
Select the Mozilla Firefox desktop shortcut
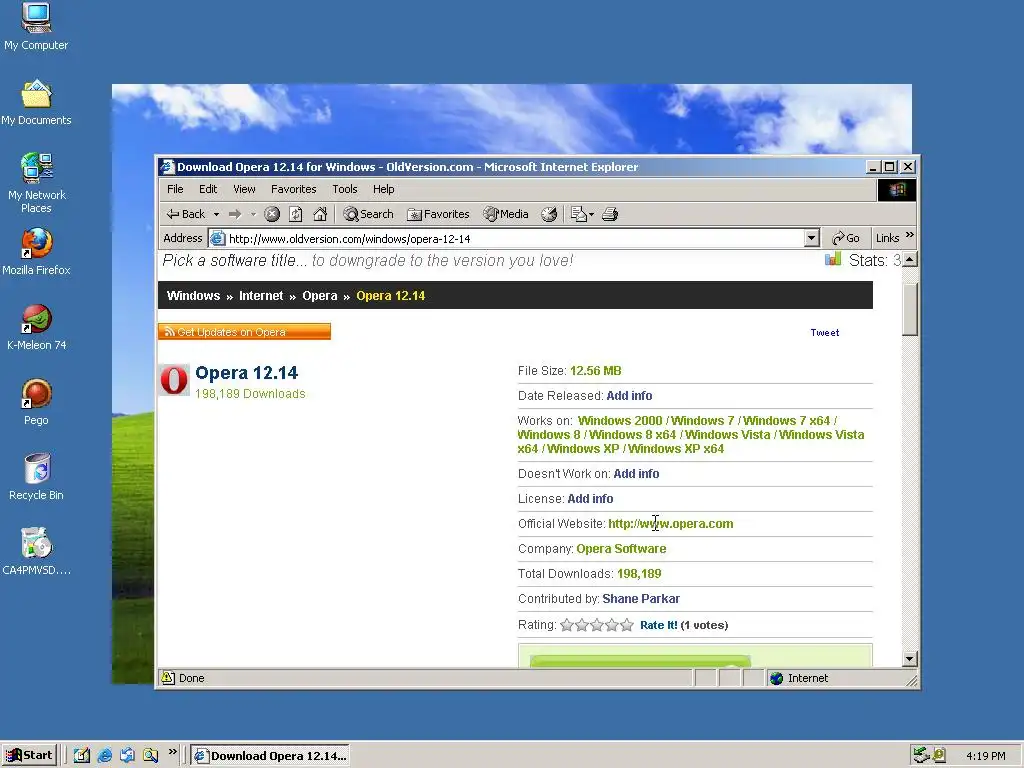pyautogui.click(x=36, y=252)
